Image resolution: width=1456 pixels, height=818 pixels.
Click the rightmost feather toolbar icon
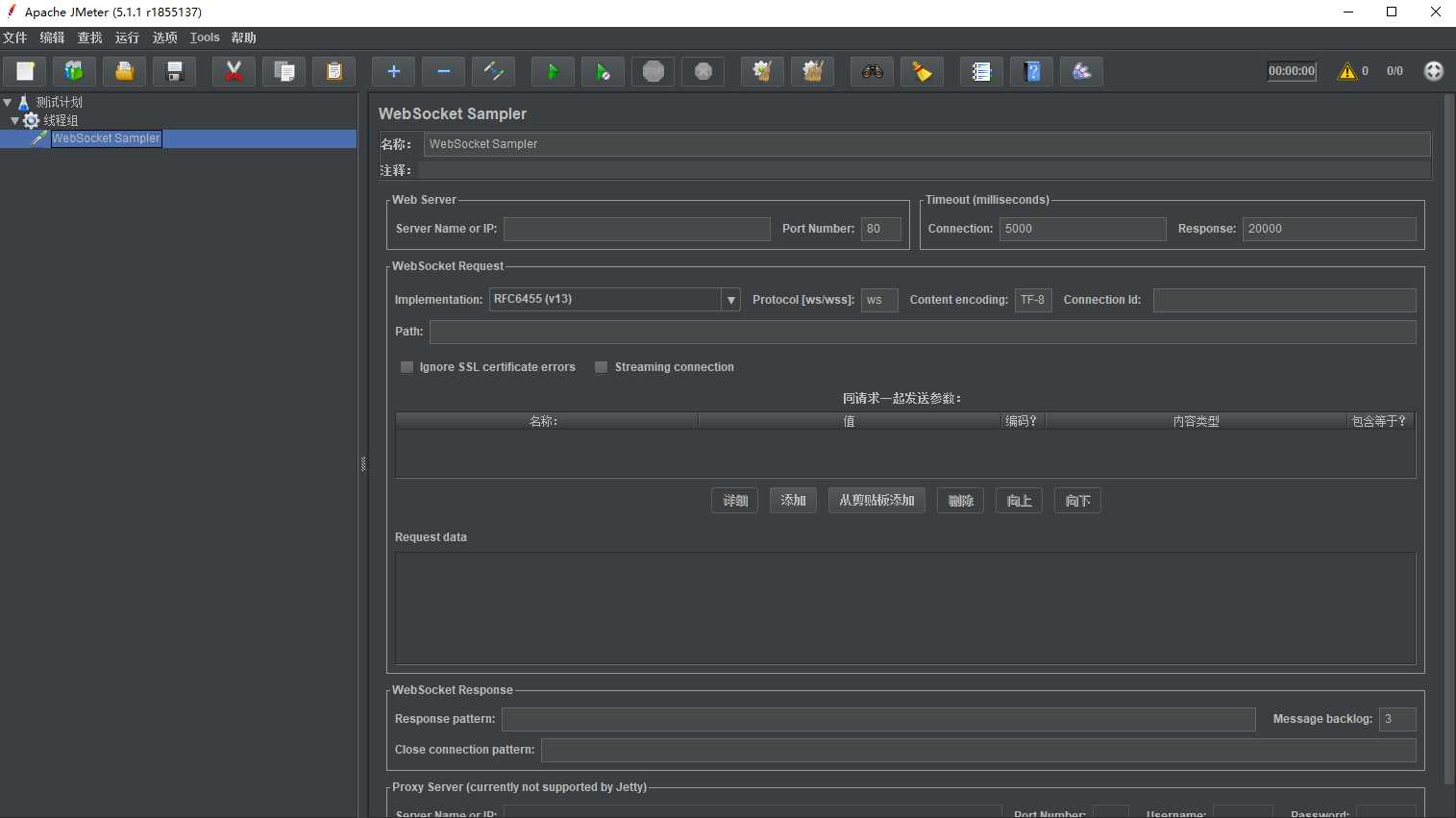[1081, 71]
